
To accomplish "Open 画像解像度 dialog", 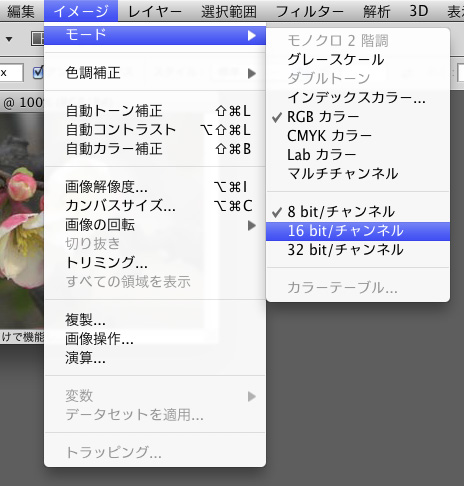I will 155,187.
